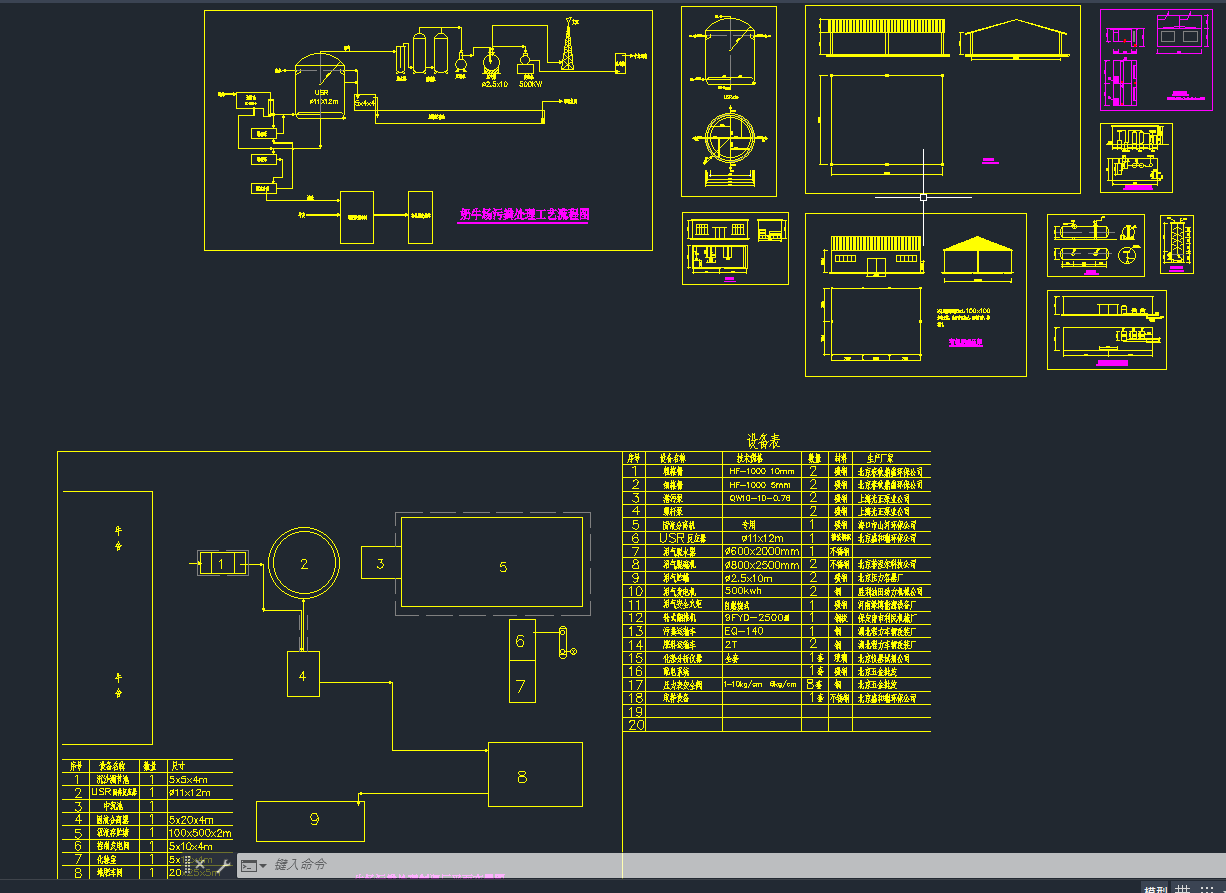1226x893 pixels.
Task: Select row number 13 in equipment table
Action: tap(634, 631)
